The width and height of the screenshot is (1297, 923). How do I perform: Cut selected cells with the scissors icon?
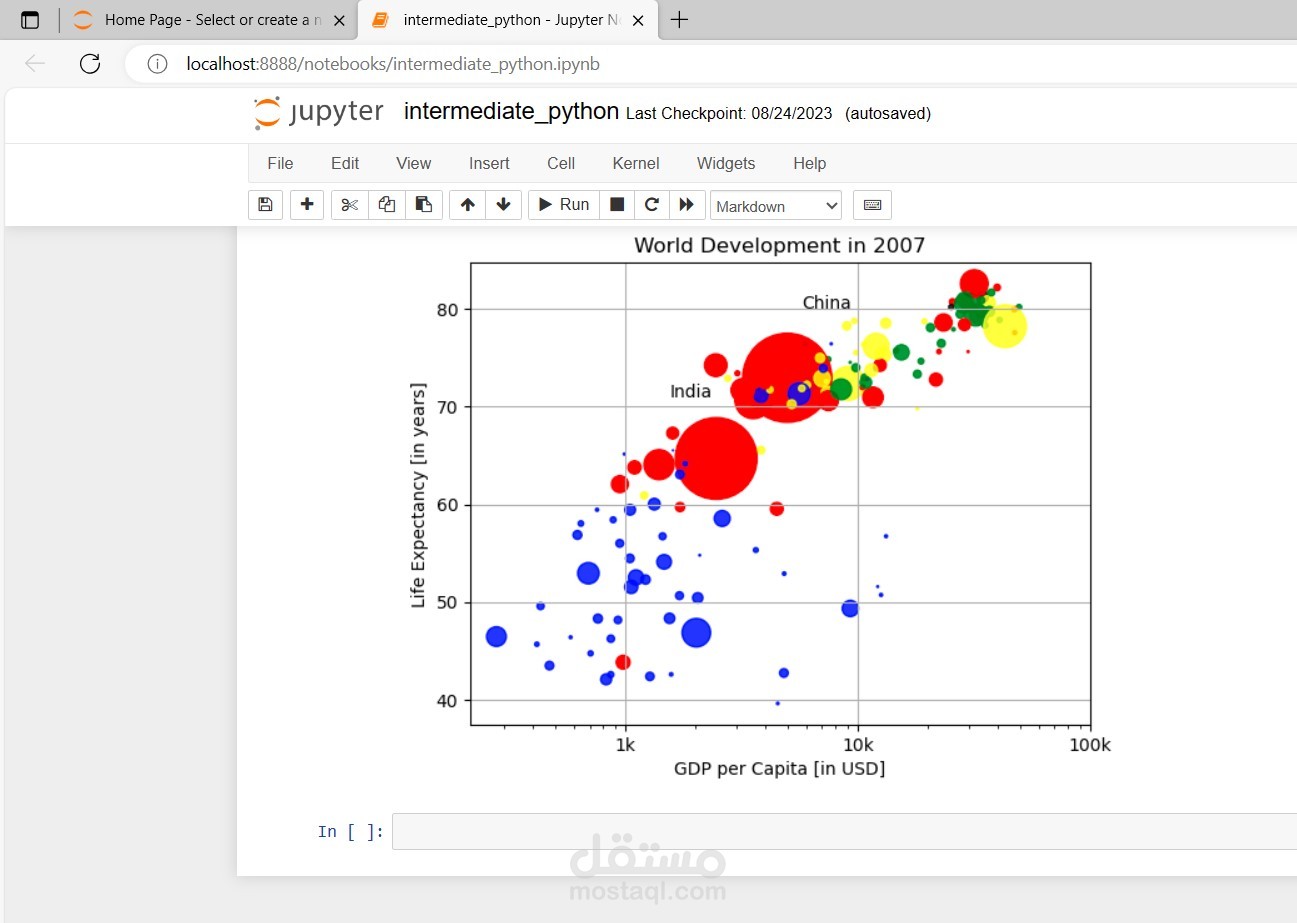pyautogui.click(x=349, y=205)
